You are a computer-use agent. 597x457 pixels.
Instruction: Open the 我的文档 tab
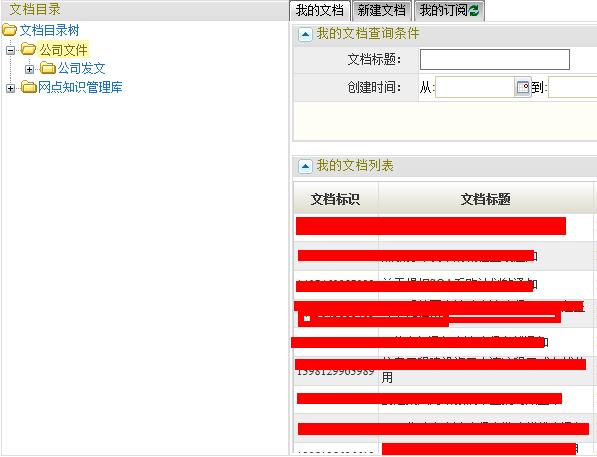point(319,10)
